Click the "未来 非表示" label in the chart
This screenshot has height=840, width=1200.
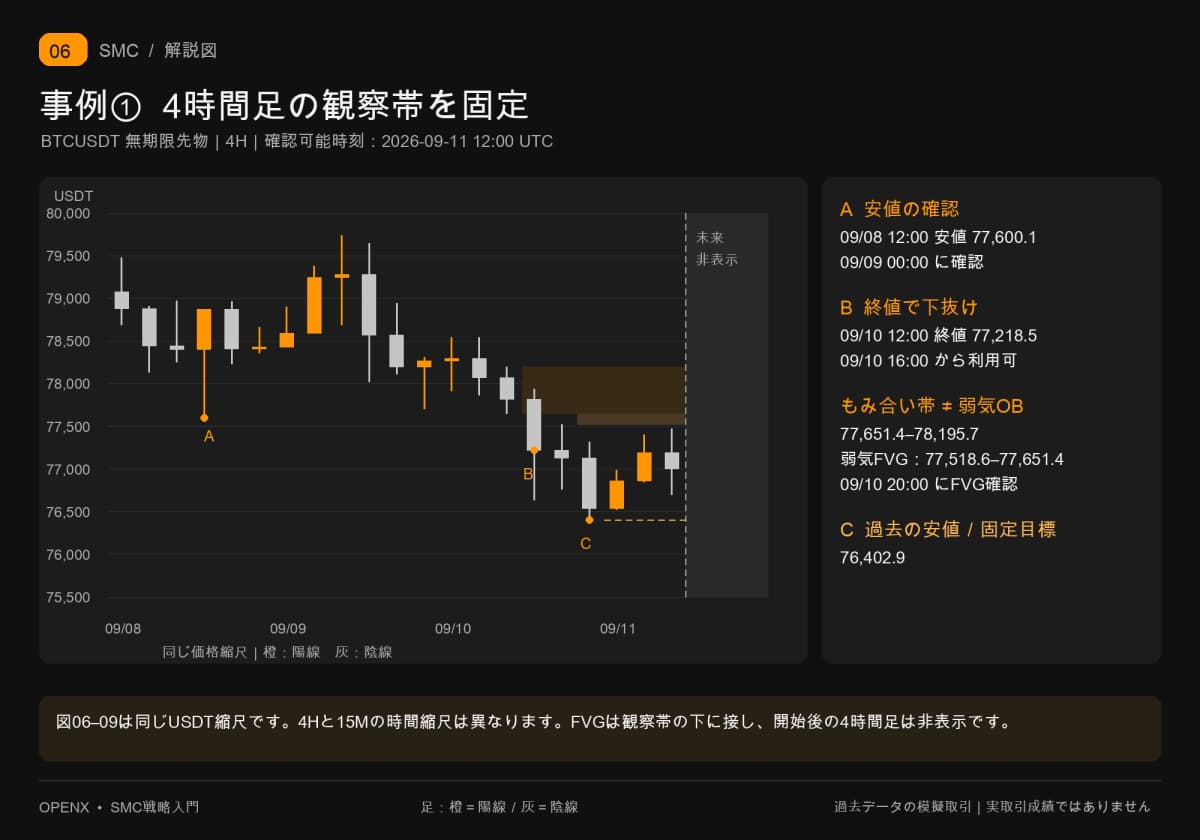(717, 249)
